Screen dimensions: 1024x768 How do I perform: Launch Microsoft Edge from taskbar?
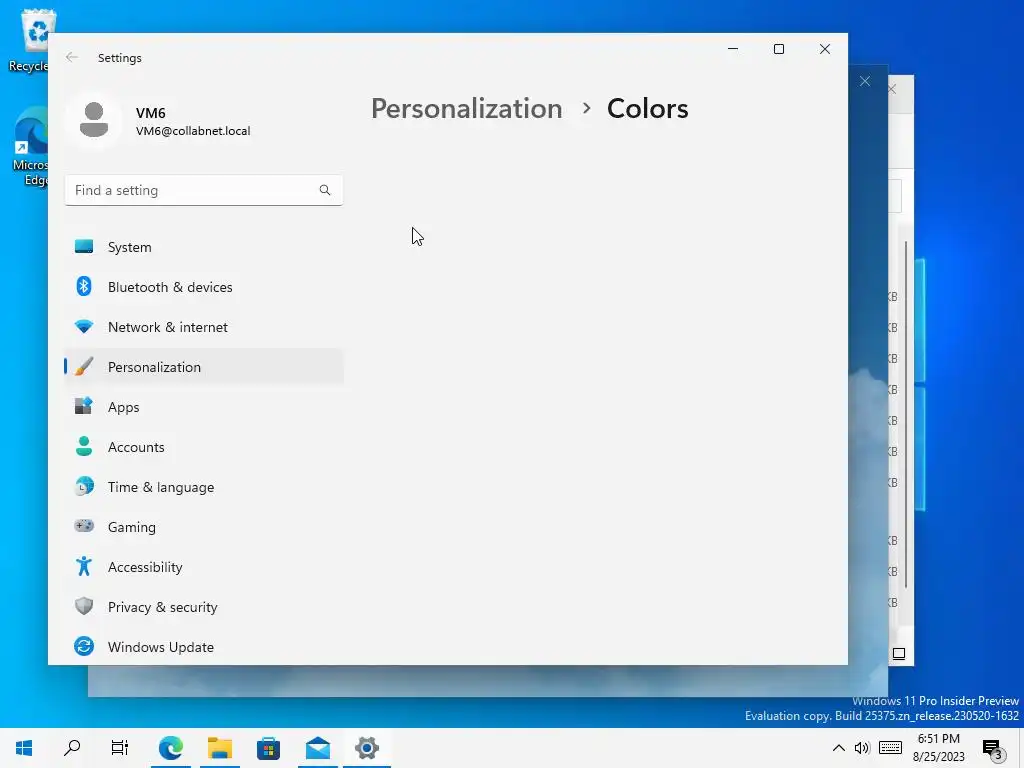(x=170, y=748)
